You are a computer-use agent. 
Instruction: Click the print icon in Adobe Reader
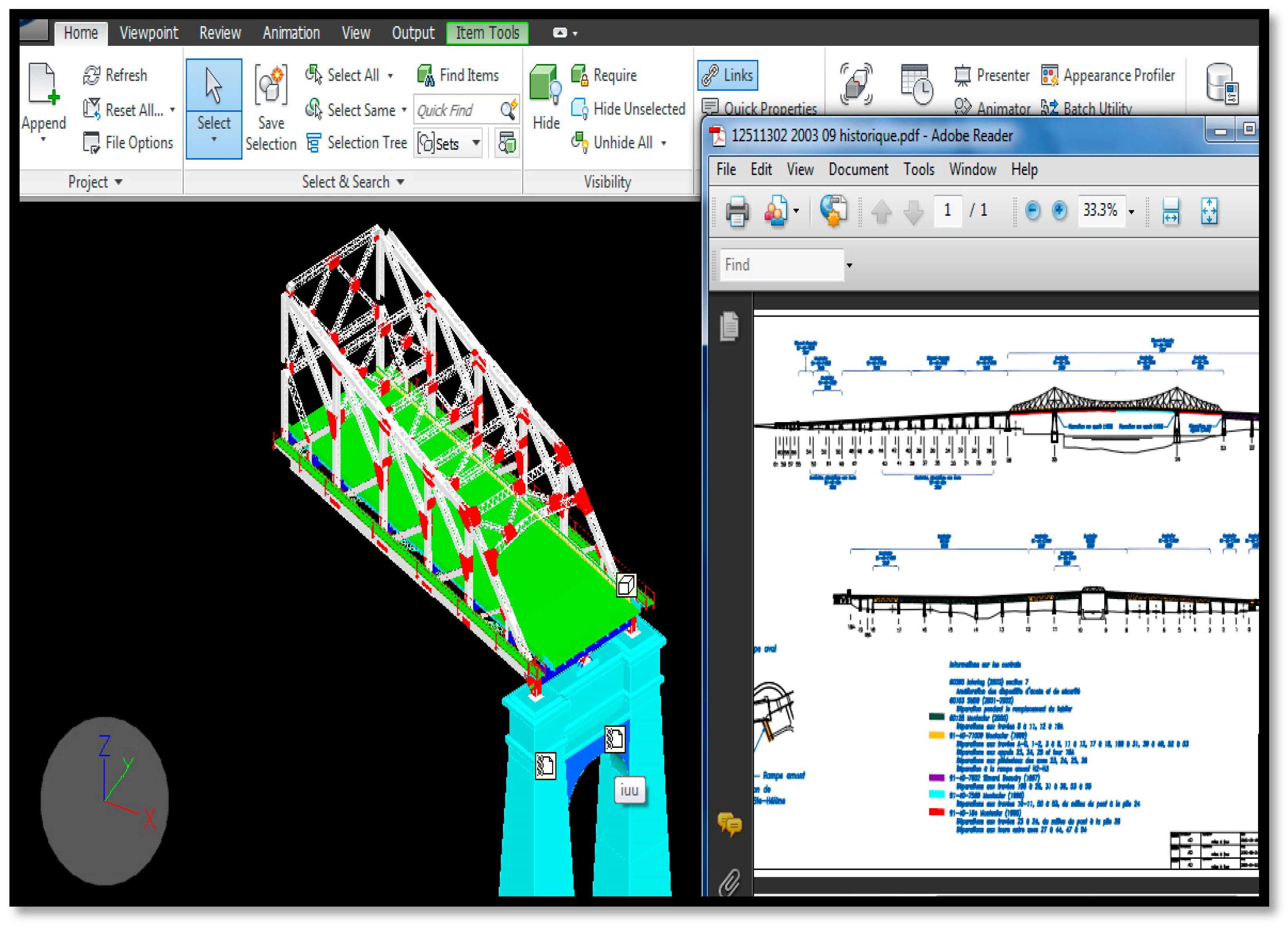coord(737,211)
